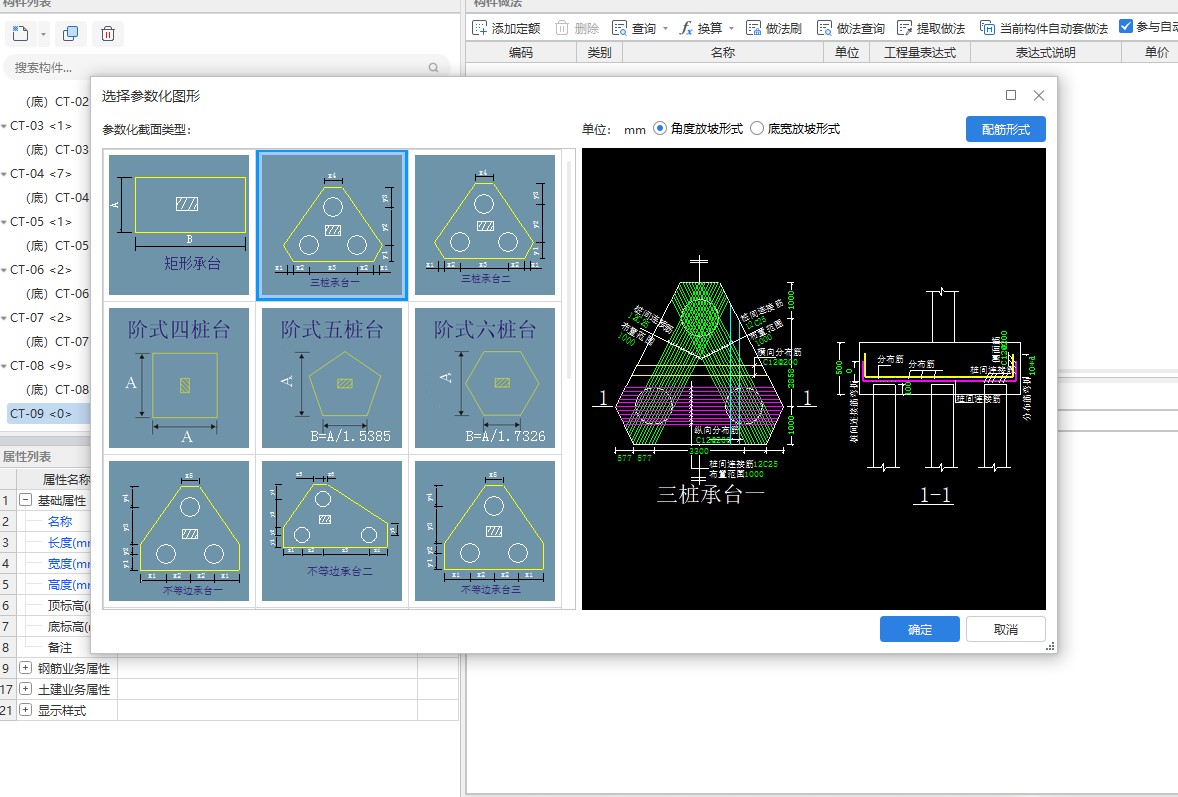Collapse the 基础属性 group
1178x797 pixels.
pyautogui.click(x=26, y=500)
